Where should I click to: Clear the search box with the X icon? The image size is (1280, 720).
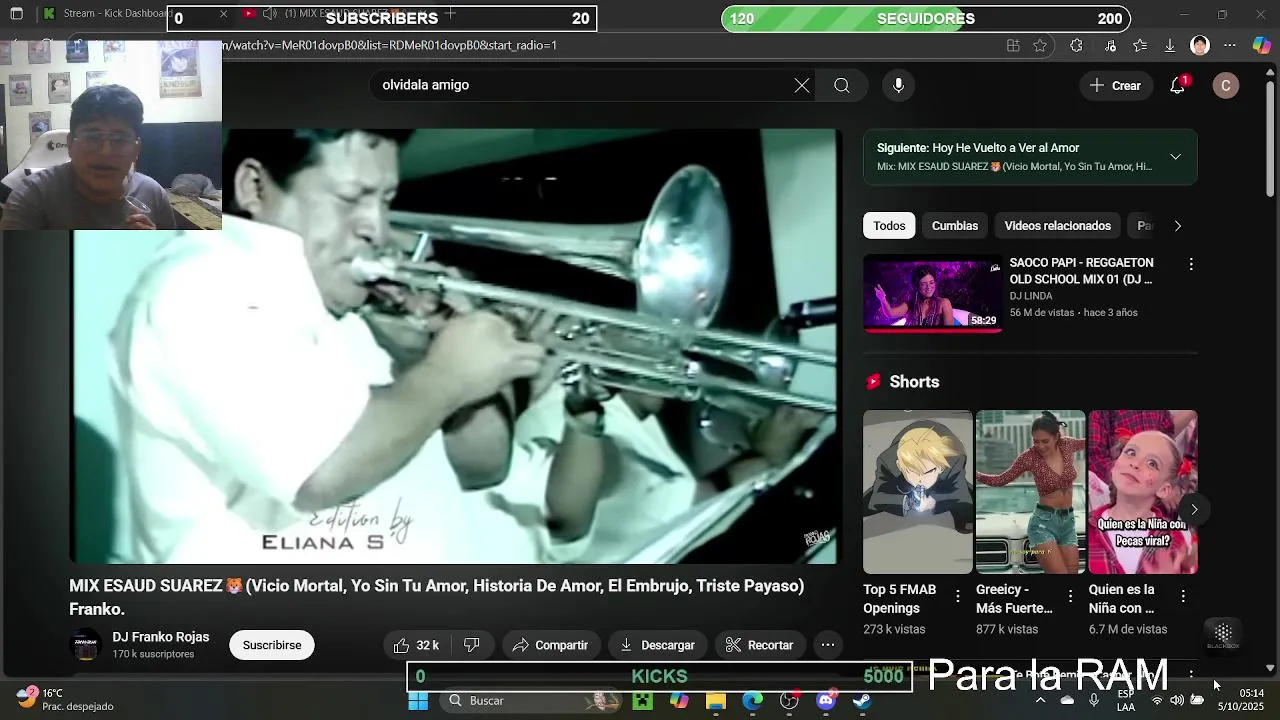(x=802, y=85)
